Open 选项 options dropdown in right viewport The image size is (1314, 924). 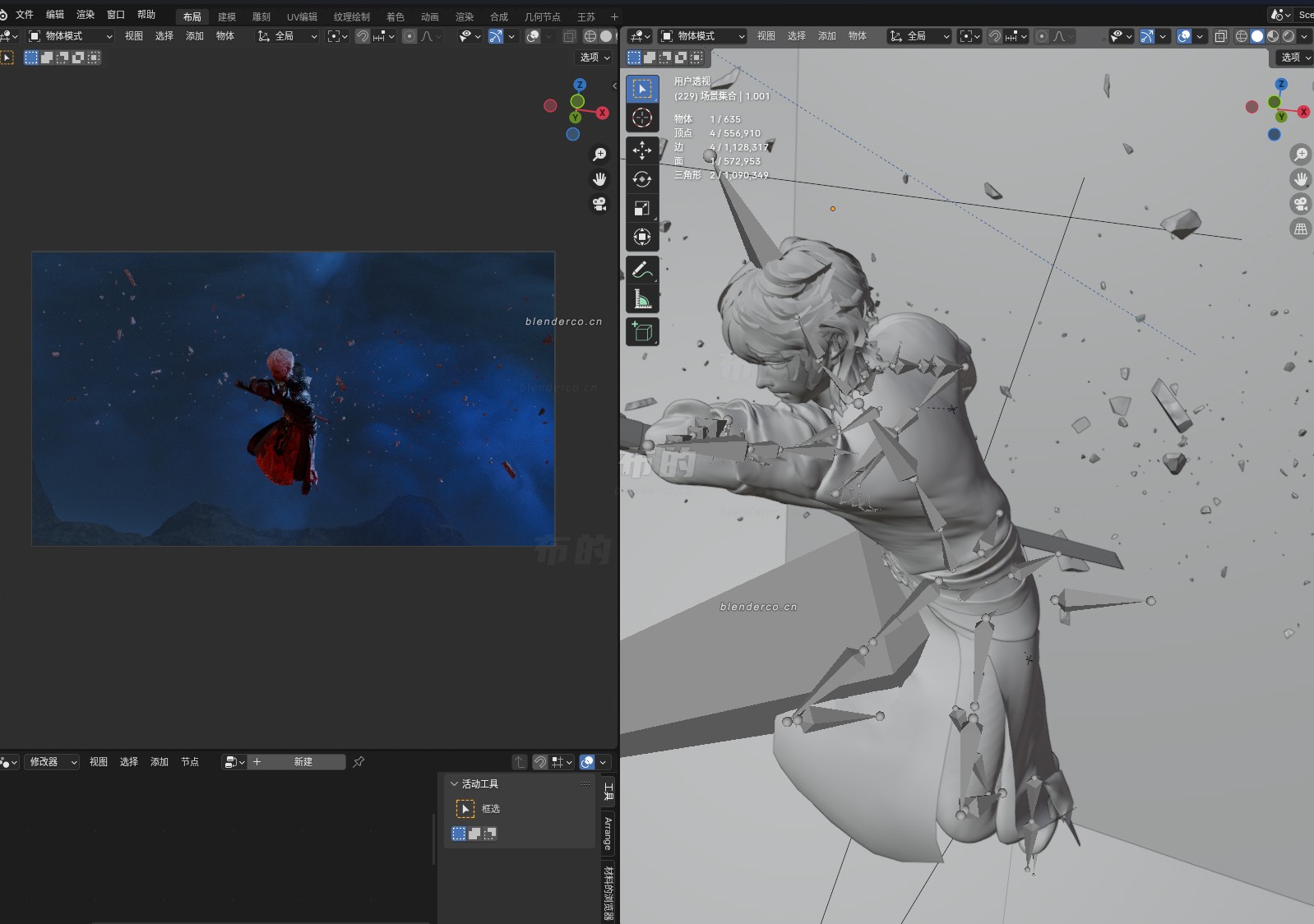(1296, 58)
